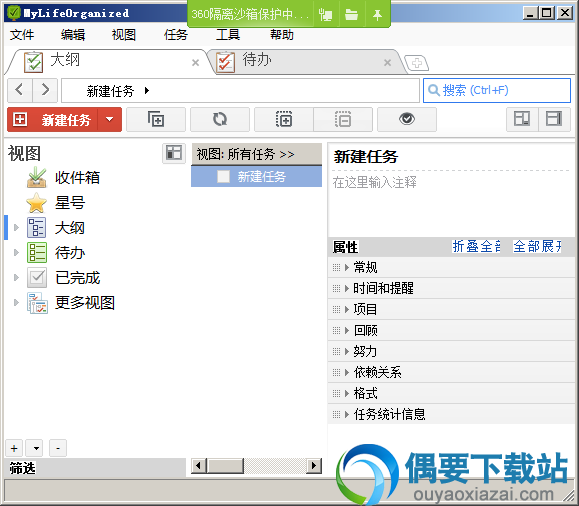This screenshot has height=506, width=579.
Task: Open the 新建任务 button dropdown arrow
Action: click(x=109, y=119)
